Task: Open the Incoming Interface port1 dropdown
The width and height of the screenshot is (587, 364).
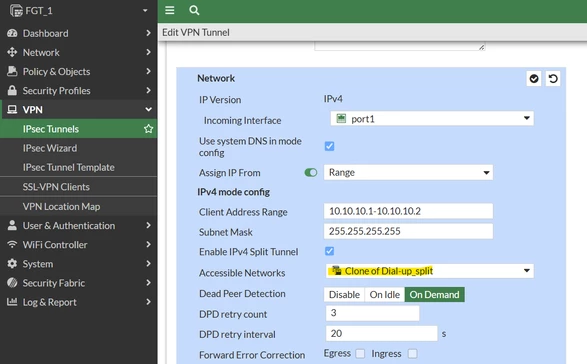Action: [x=432, y=119]
